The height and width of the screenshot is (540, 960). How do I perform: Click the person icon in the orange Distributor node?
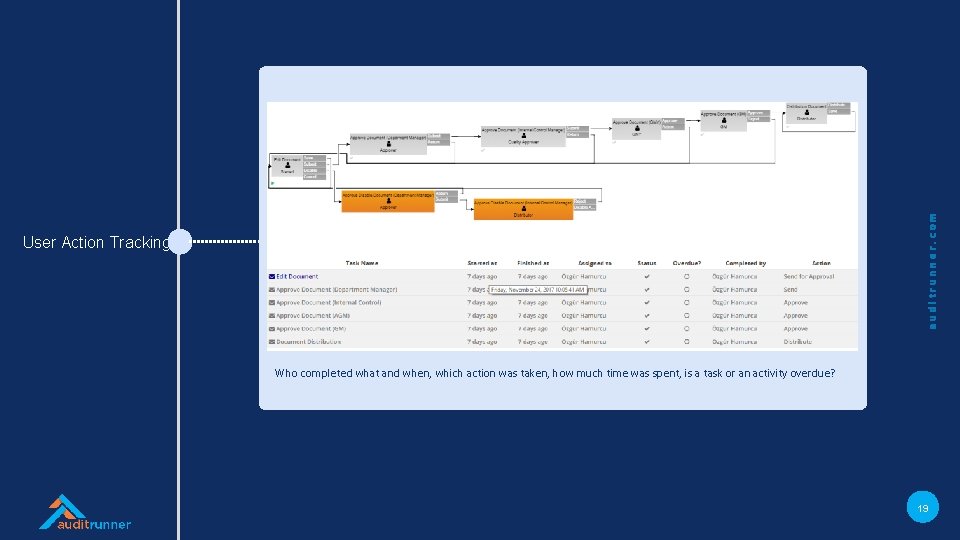[x=523, y=209]
